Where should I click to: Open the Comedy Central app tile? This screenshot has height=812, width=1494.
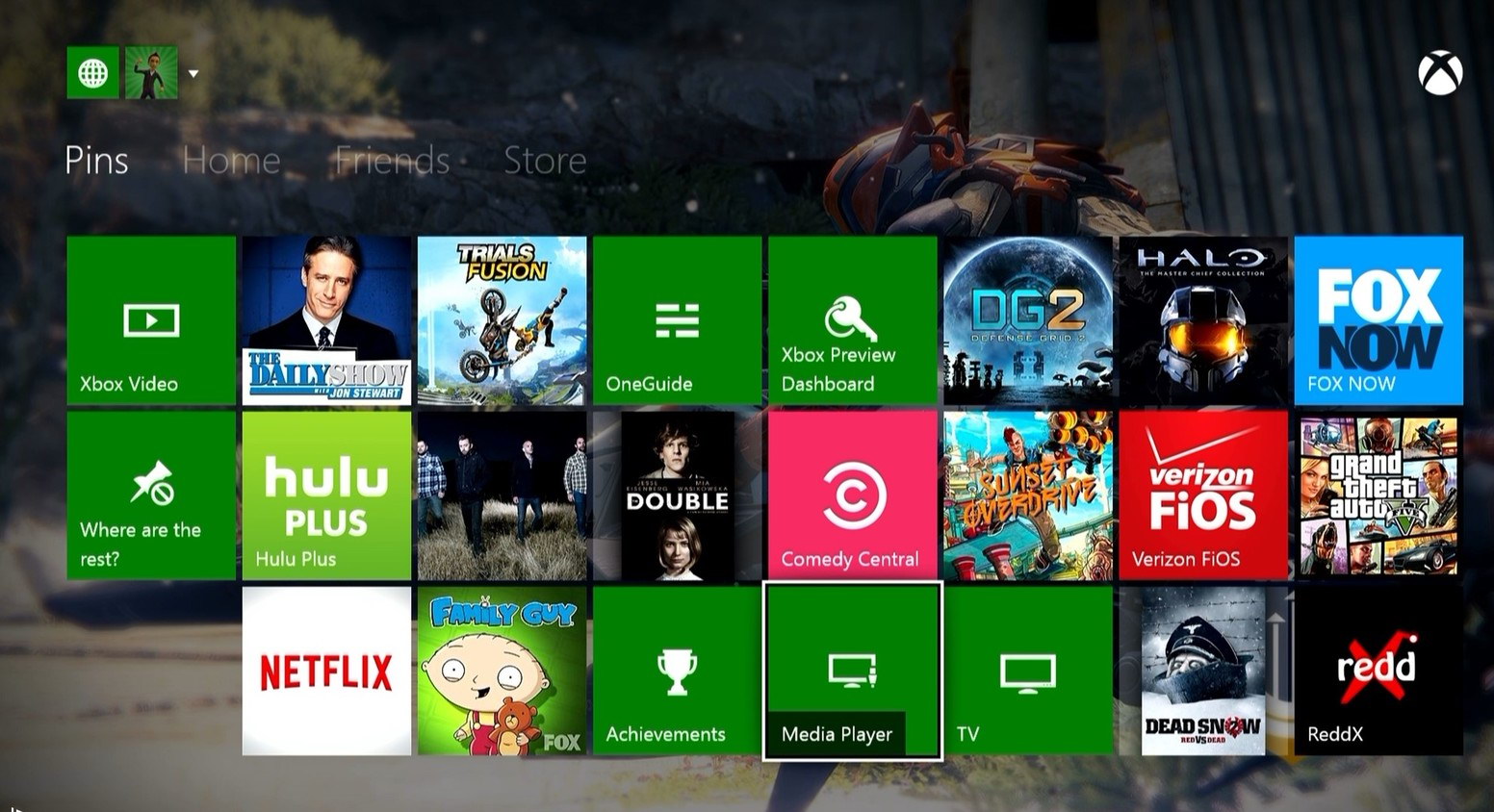point(852,495)
